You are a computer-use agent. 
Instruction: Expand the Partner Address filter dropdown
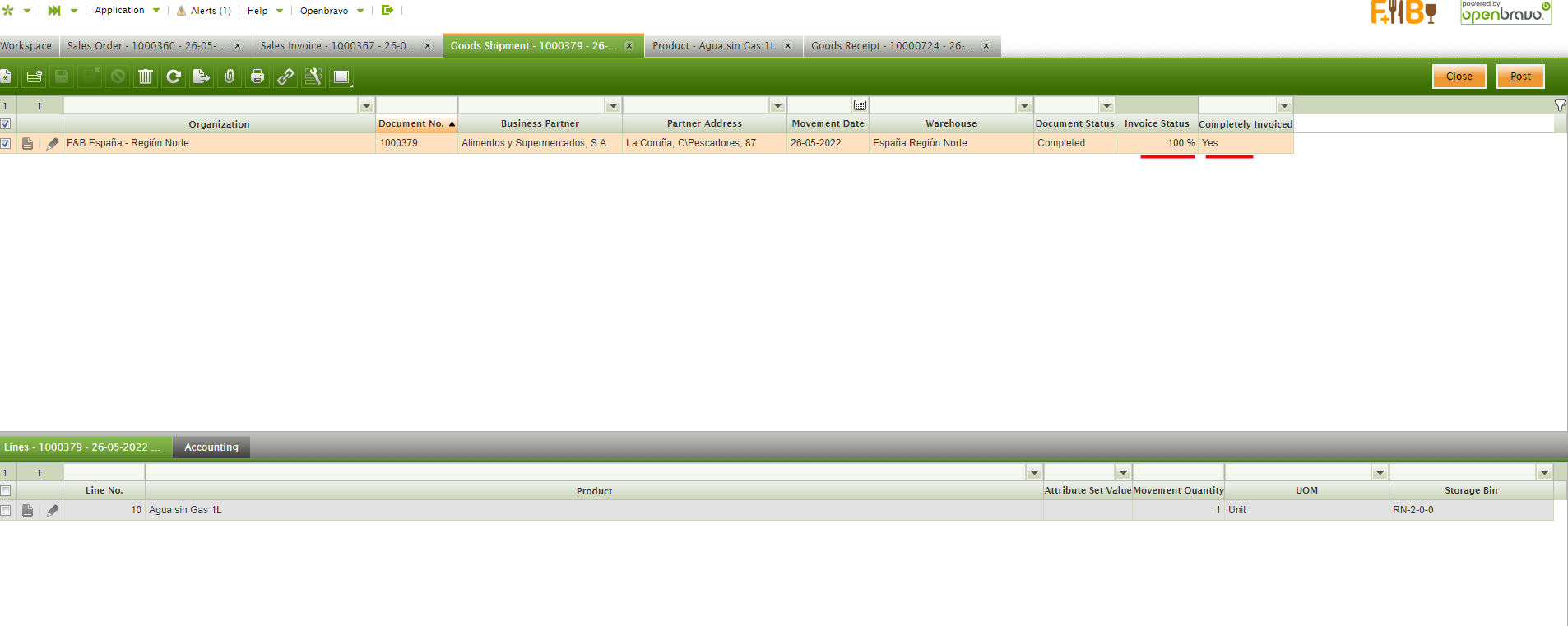(x=777, y=105)
